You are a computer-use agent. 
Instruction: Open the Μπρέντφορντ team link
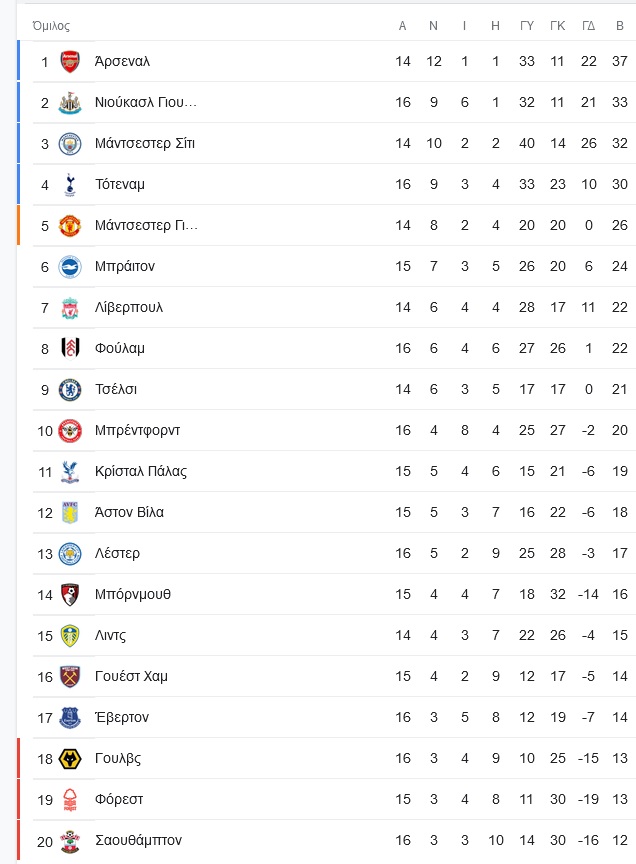click(x=137, y=430)
